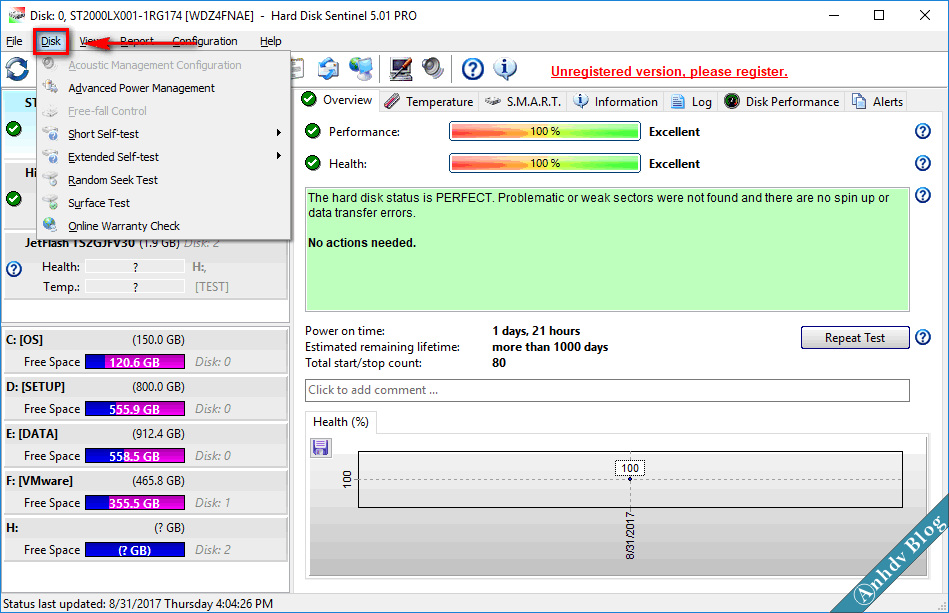Viewport: 949px width, 613px height.
Task: Click the first disk's green status check
Action: [x=14, y=128]
